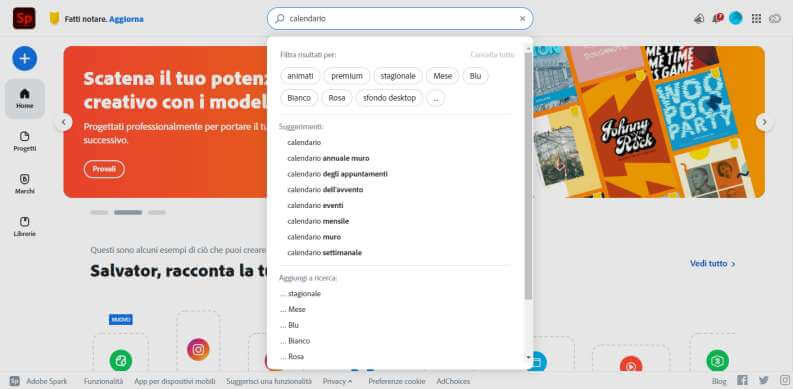This screenshot has height=389, width=793.
Task: Open the Creative Cloud icon
Action: tap(775, 19)
